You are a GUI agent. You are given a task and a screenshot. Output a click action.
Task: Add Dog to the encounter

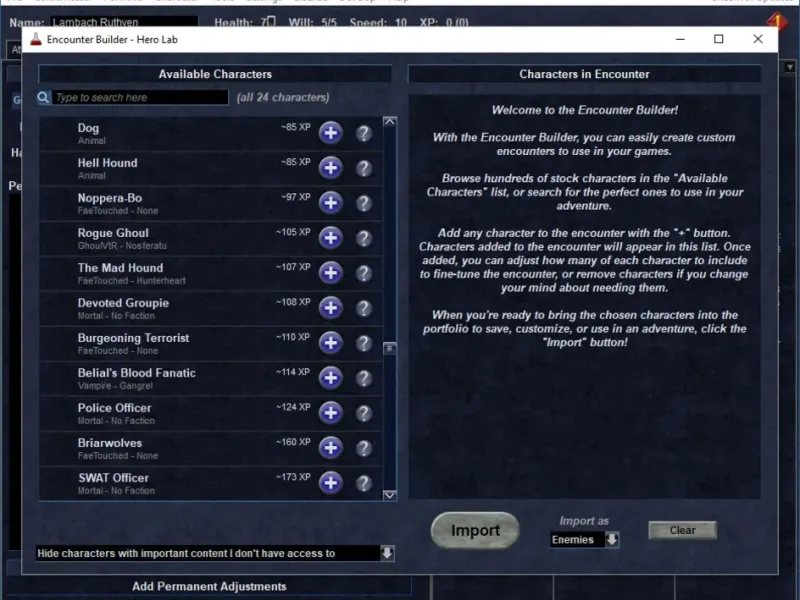coord(331,133)
